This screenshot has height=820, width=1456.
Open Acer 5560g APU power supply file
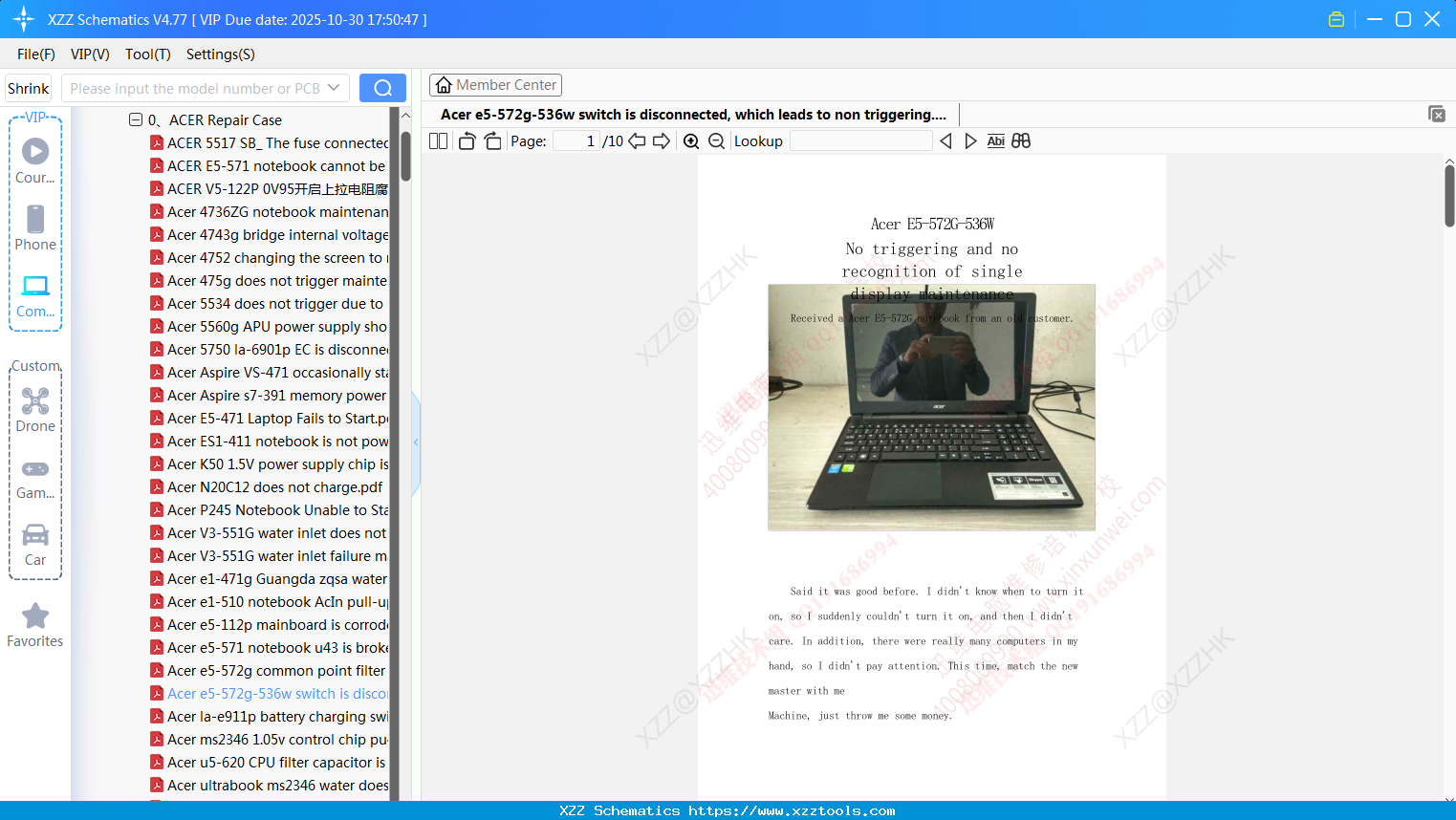pos(269,327)
